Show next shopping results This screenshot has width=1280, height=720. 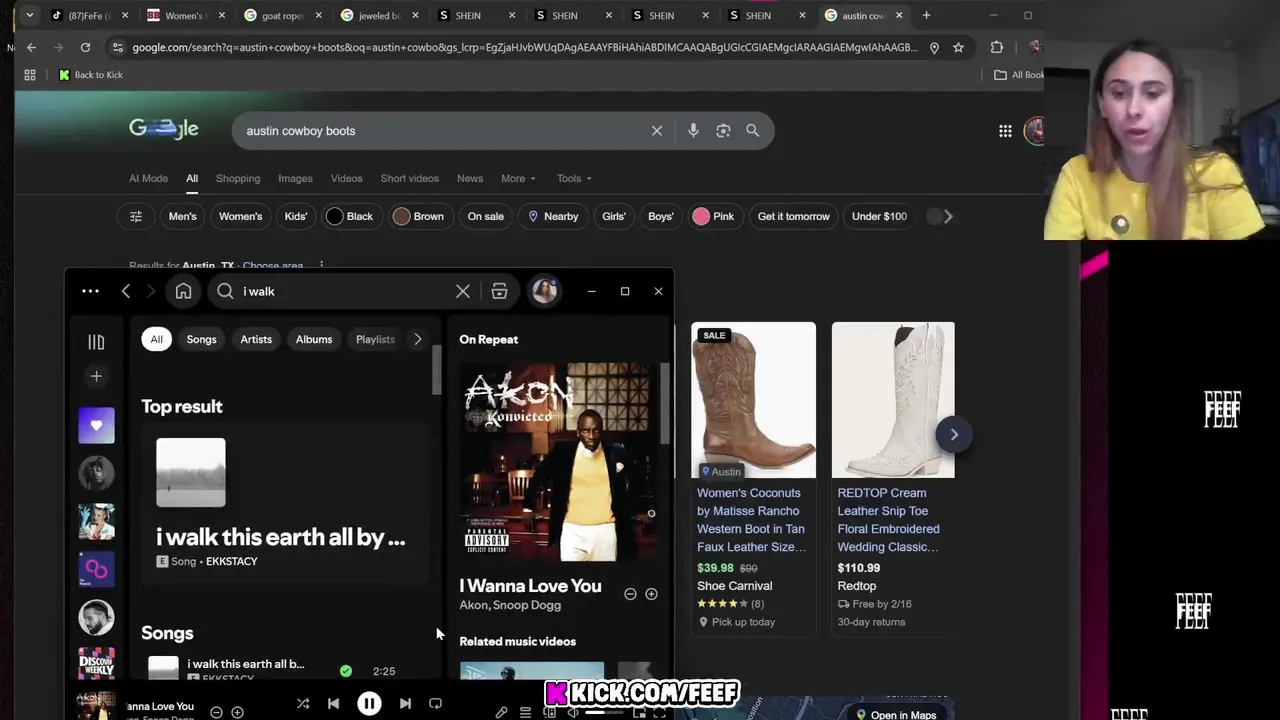(x=953, y=434)
